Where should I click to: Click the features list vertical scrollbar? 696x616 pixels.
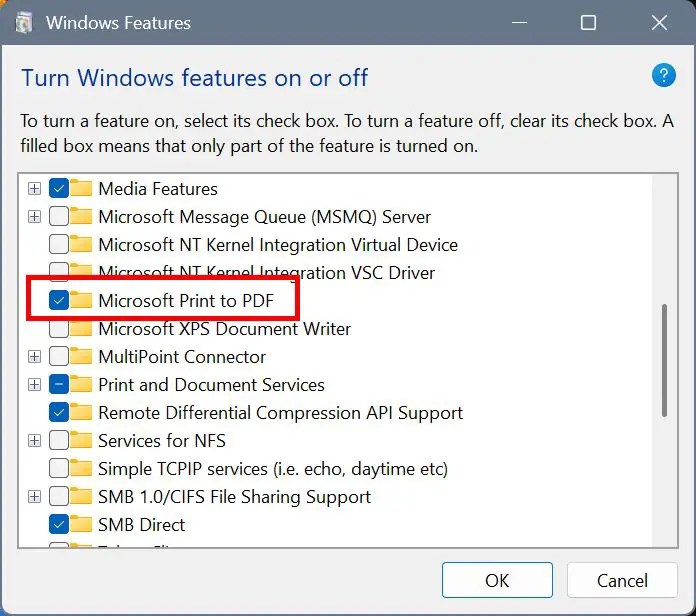664,360
